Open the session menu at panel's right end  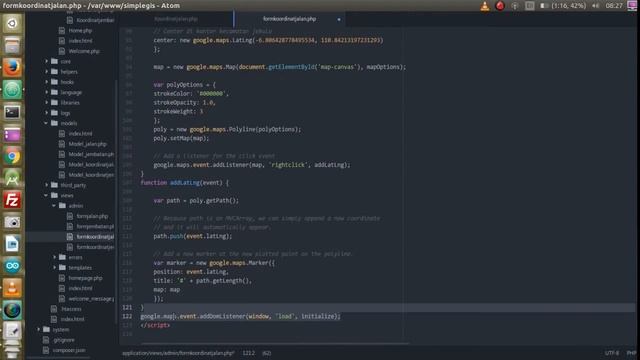tap(632, 6)
